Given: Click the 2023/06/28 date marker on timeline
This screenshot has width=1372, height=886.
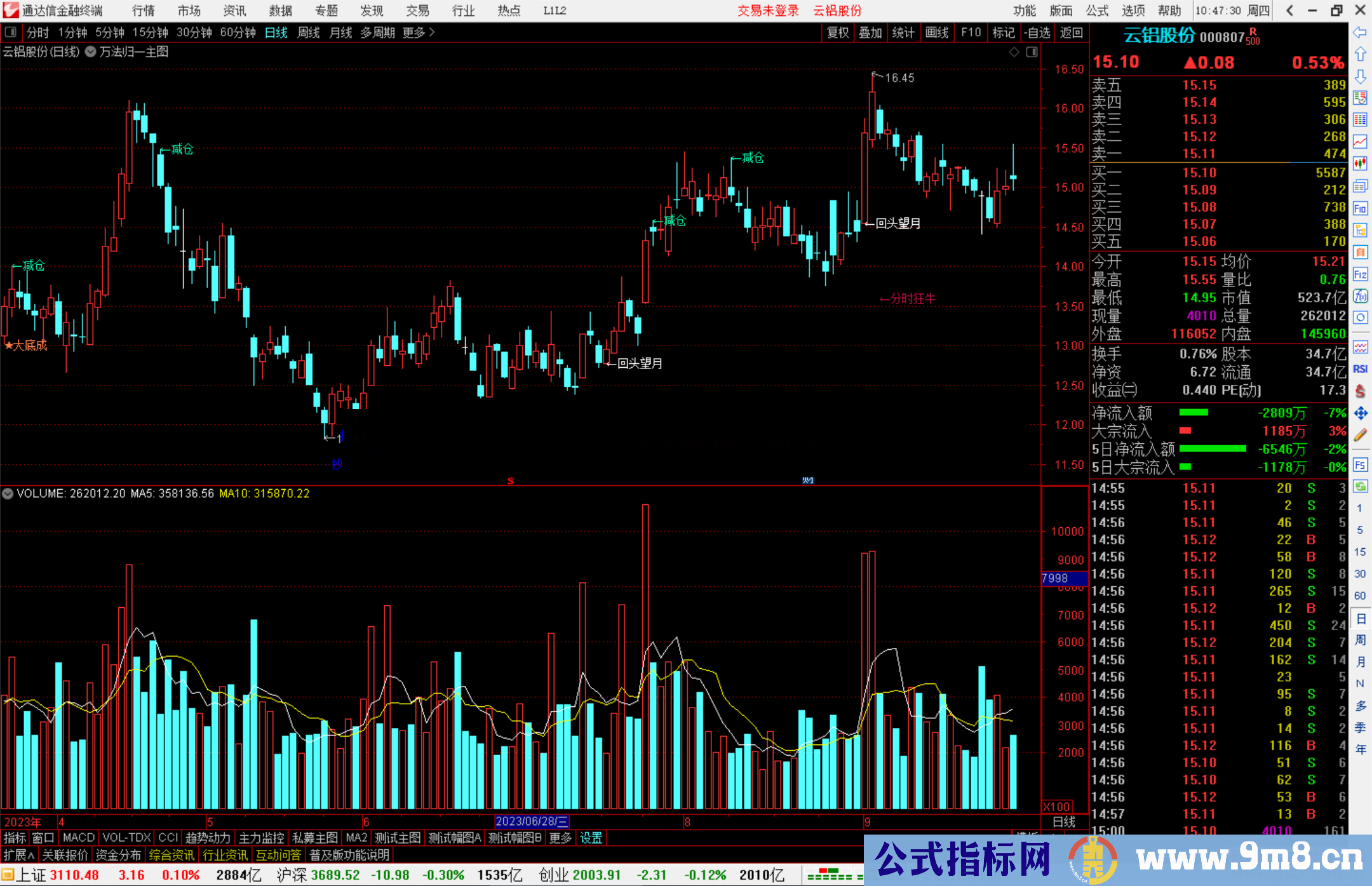Looking at the screenshot, I should pyautogui.click(x=532, y=821).
